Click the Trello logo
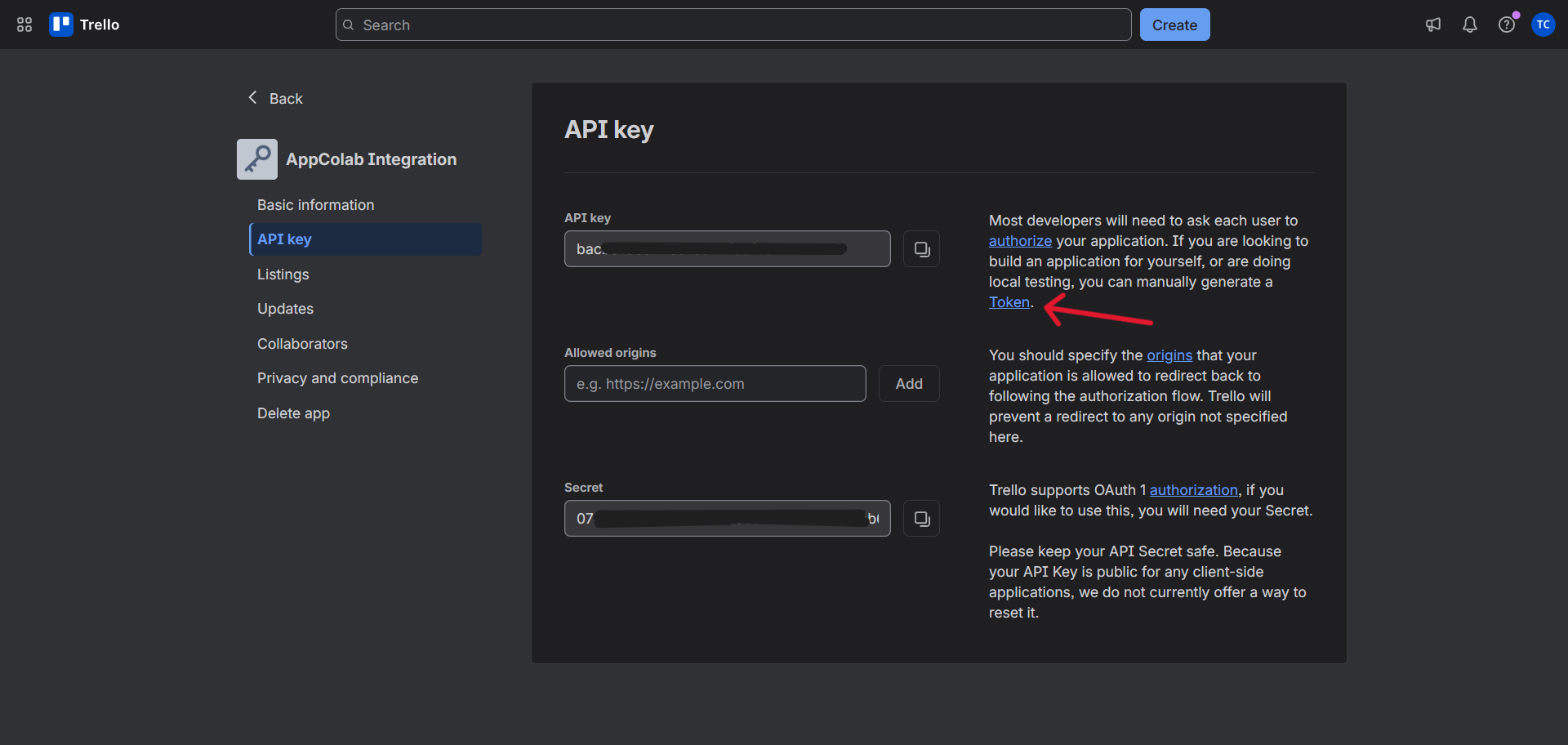Screen dimensions: 1568x745 tap(84, 25)
